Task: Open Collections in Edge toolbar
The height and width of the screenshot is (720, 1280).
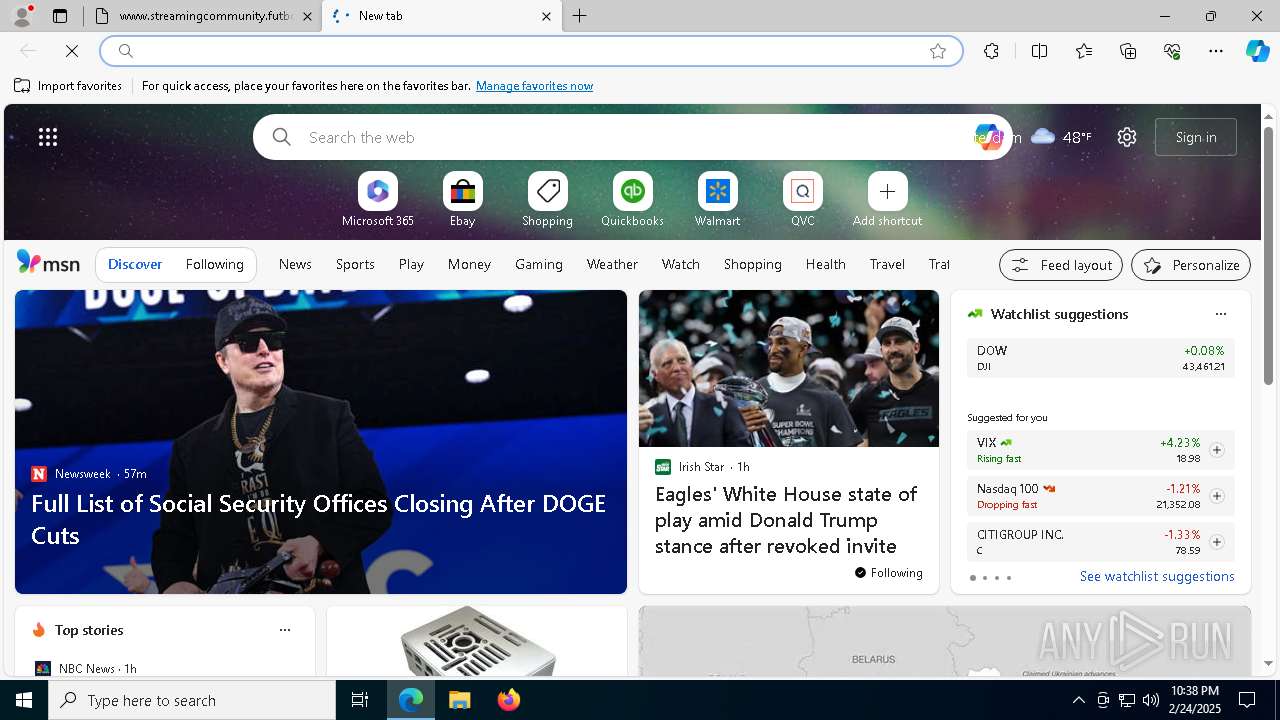Action: pos(1128,51)
